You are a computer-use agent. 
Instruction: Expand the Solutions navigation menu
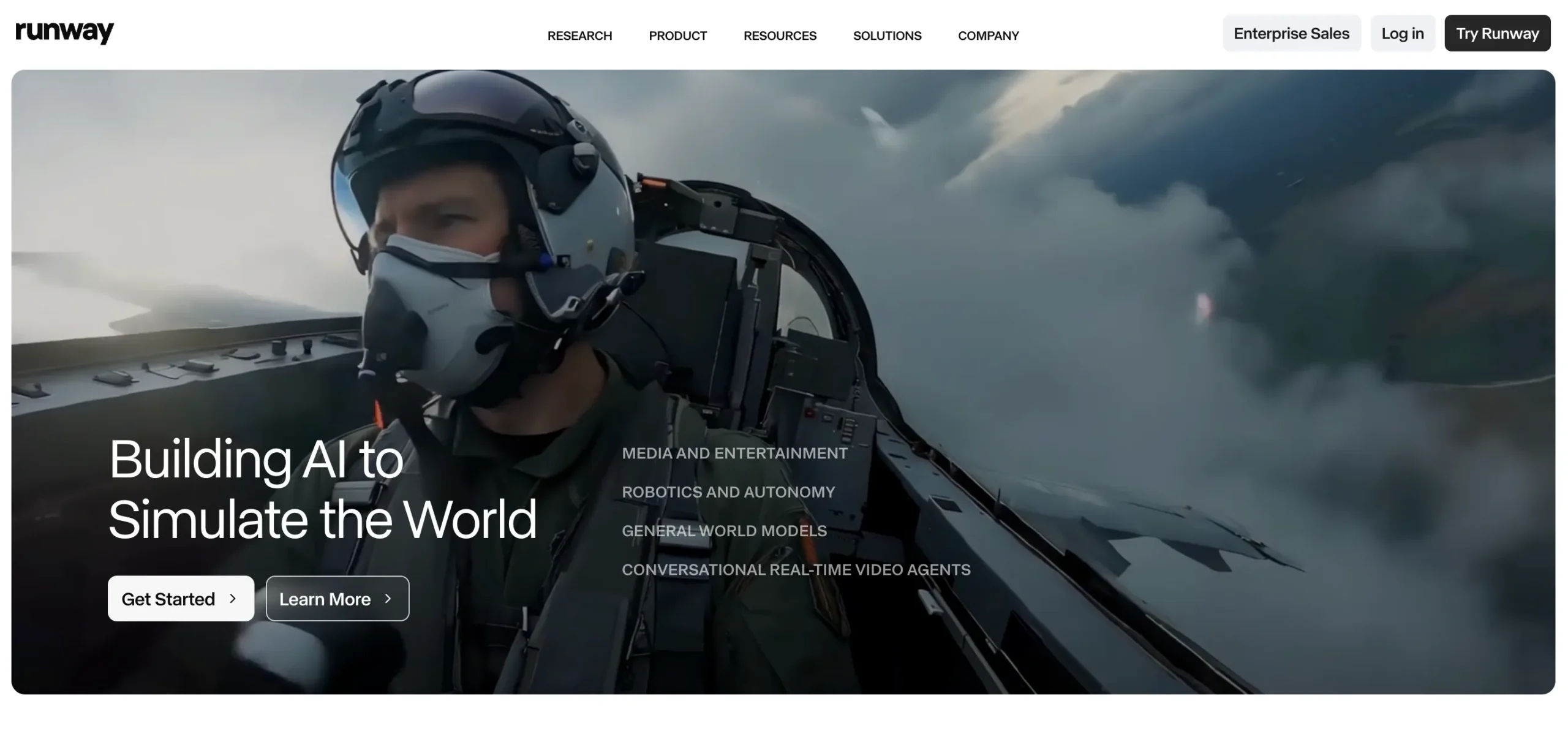pos(887,36)
